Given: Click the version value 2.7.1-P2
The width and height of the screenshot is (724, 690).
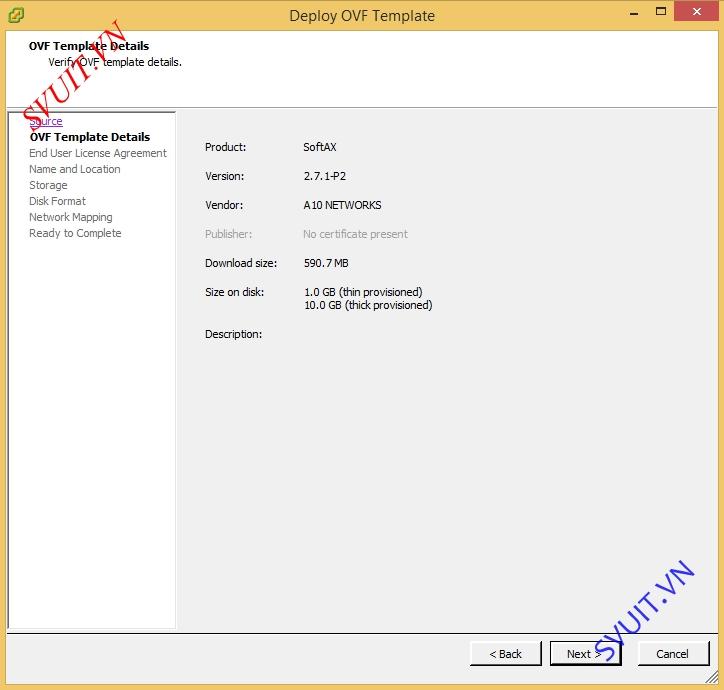Looking at the screenshot, I should click(x=325, y=176).
